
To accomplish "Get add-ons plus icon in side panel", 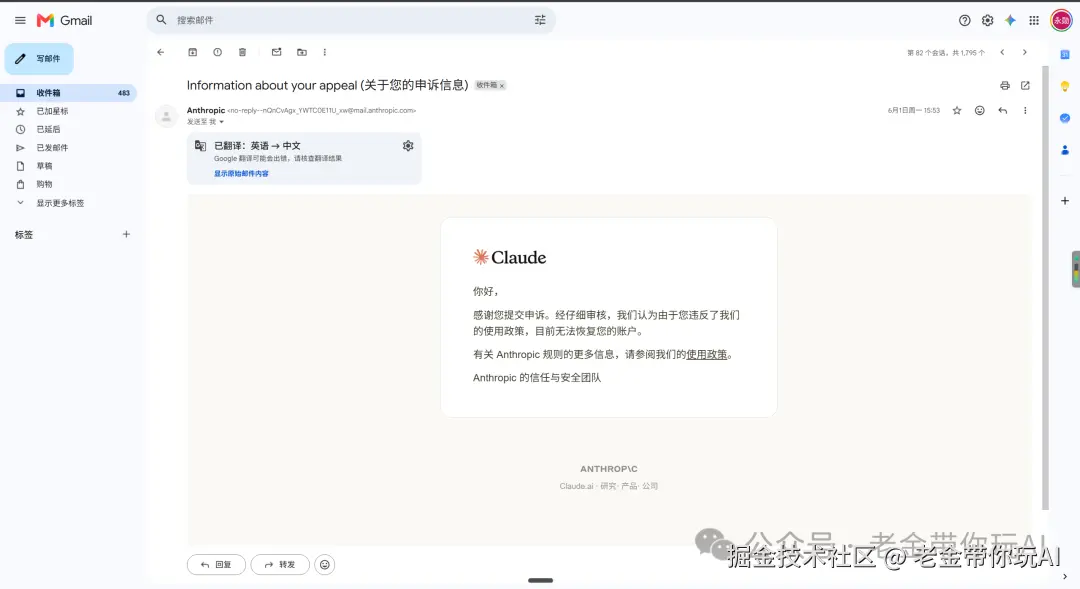I will (1065, 201).
